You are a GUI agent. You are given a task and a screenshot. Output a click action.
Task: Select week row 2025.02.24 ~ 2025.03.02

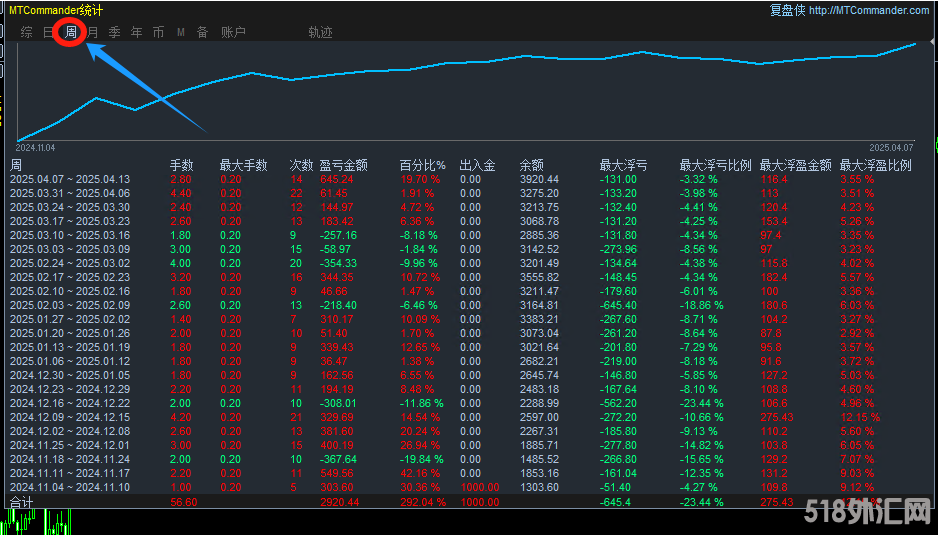pos(469,263)
